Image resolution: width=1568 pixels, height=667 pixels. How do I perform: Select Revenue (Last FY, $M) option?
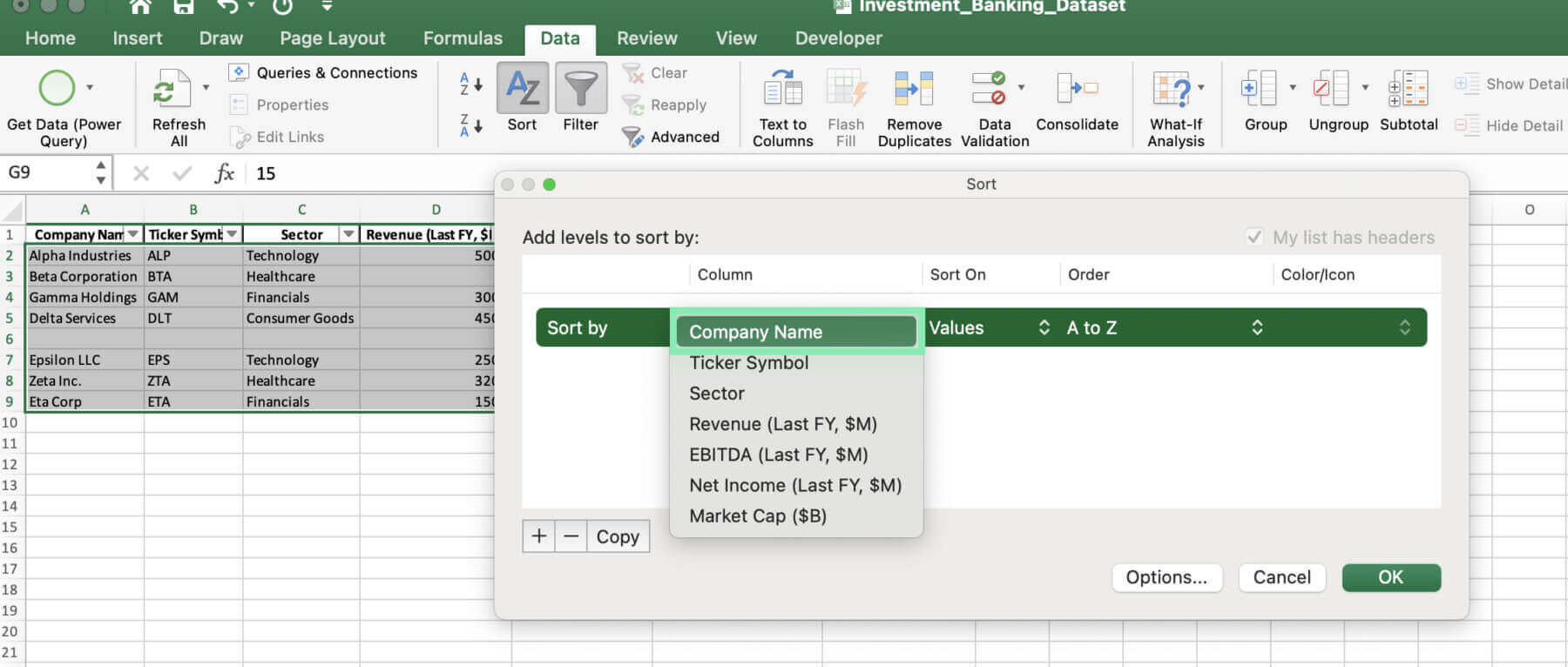point(796,424)
